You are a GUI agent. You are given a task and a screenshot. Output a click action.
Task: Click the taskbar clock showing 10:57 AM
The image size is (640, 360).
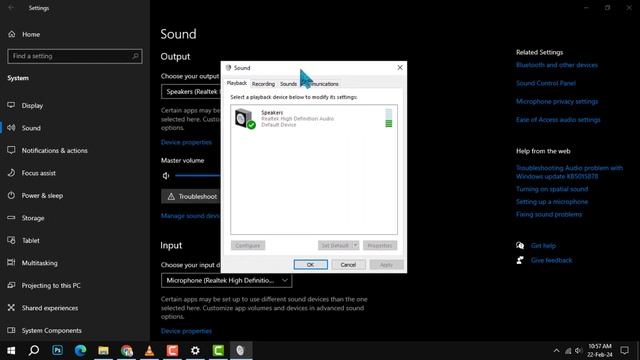point(600,350)
